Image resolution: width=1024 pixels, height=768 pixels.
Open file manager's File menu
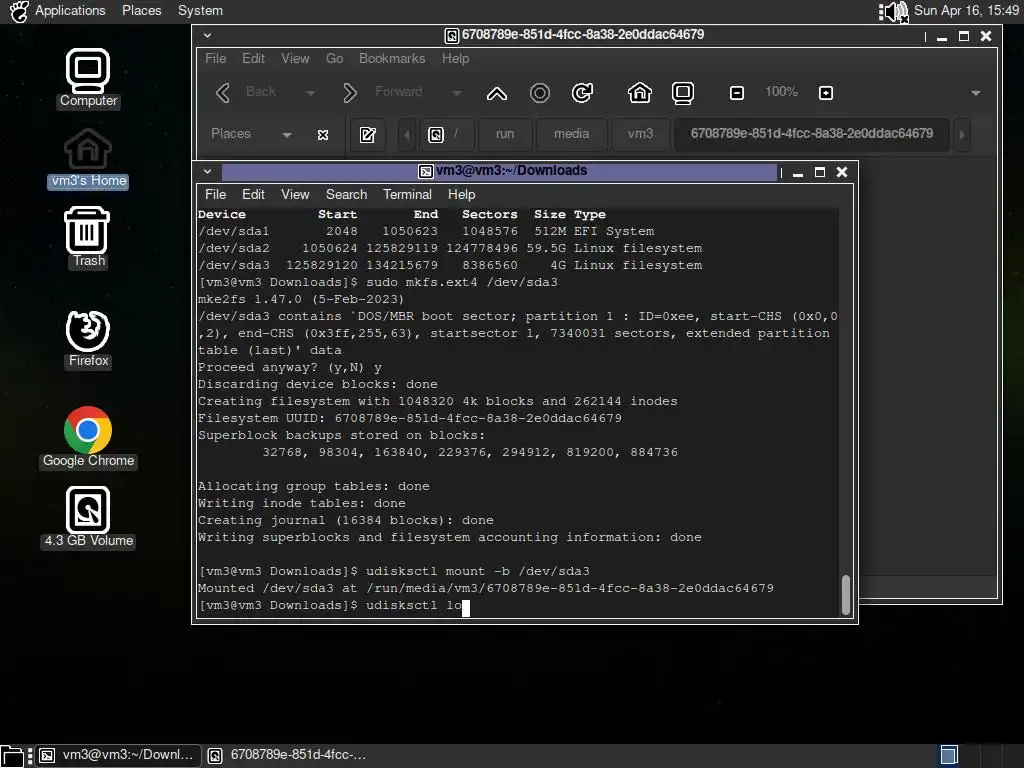pyautogui.click(x=216, y=59)
